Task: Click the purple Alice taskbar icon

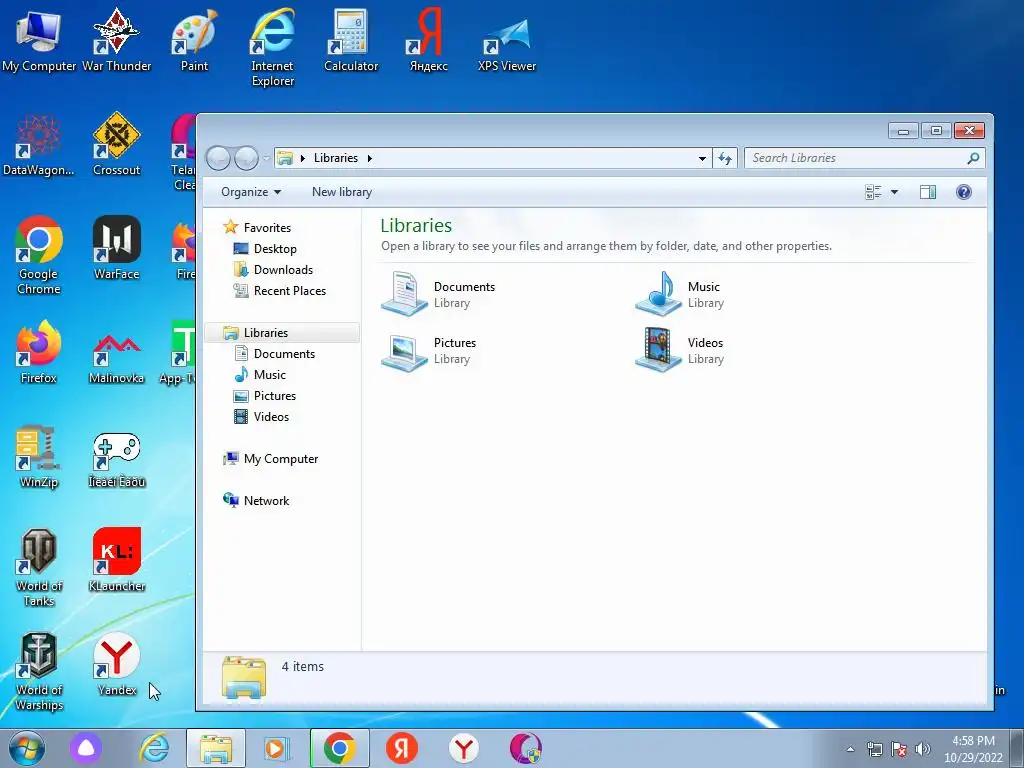Action: 86,748
